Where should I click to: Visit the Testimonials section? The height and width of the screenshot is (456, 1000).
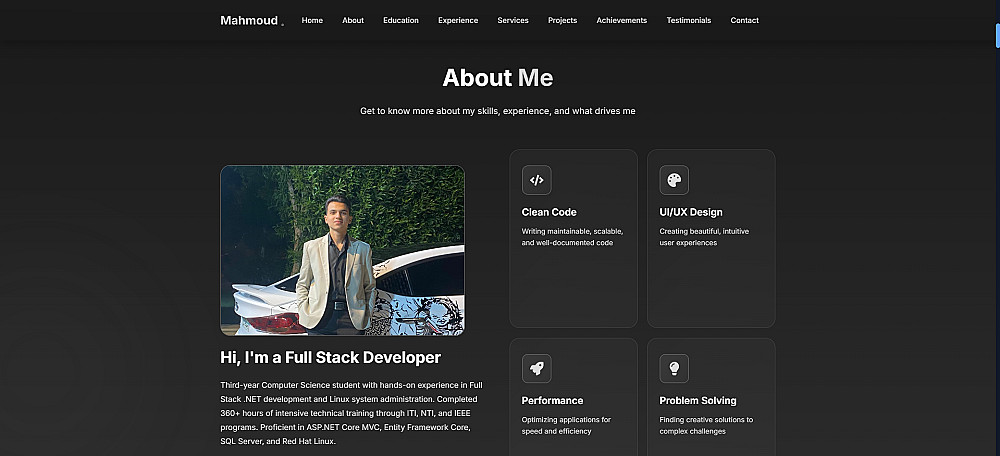point(689,20)
